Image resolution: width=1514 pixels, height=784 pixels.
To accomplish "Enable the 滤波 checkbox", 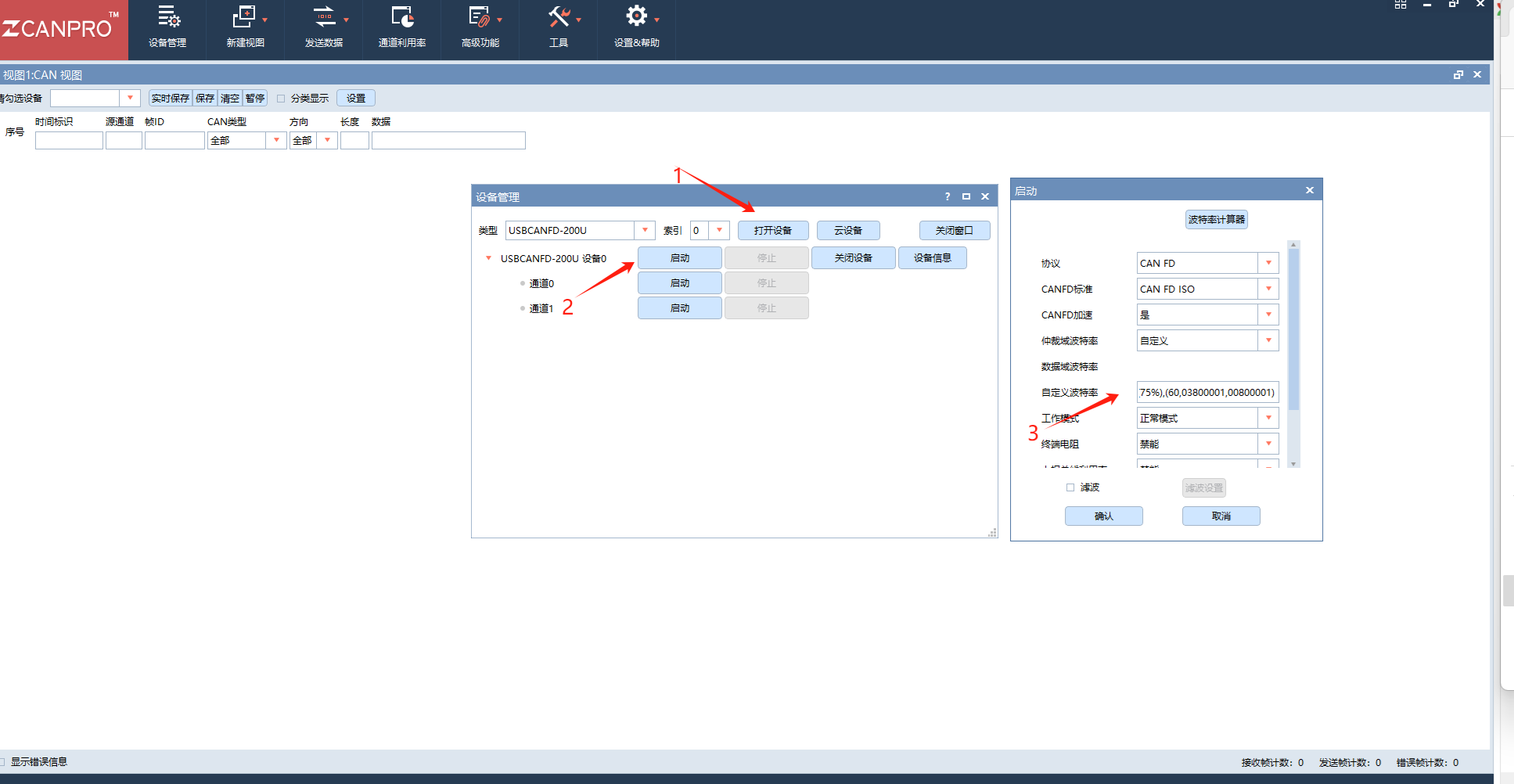I will [1070, 487].
